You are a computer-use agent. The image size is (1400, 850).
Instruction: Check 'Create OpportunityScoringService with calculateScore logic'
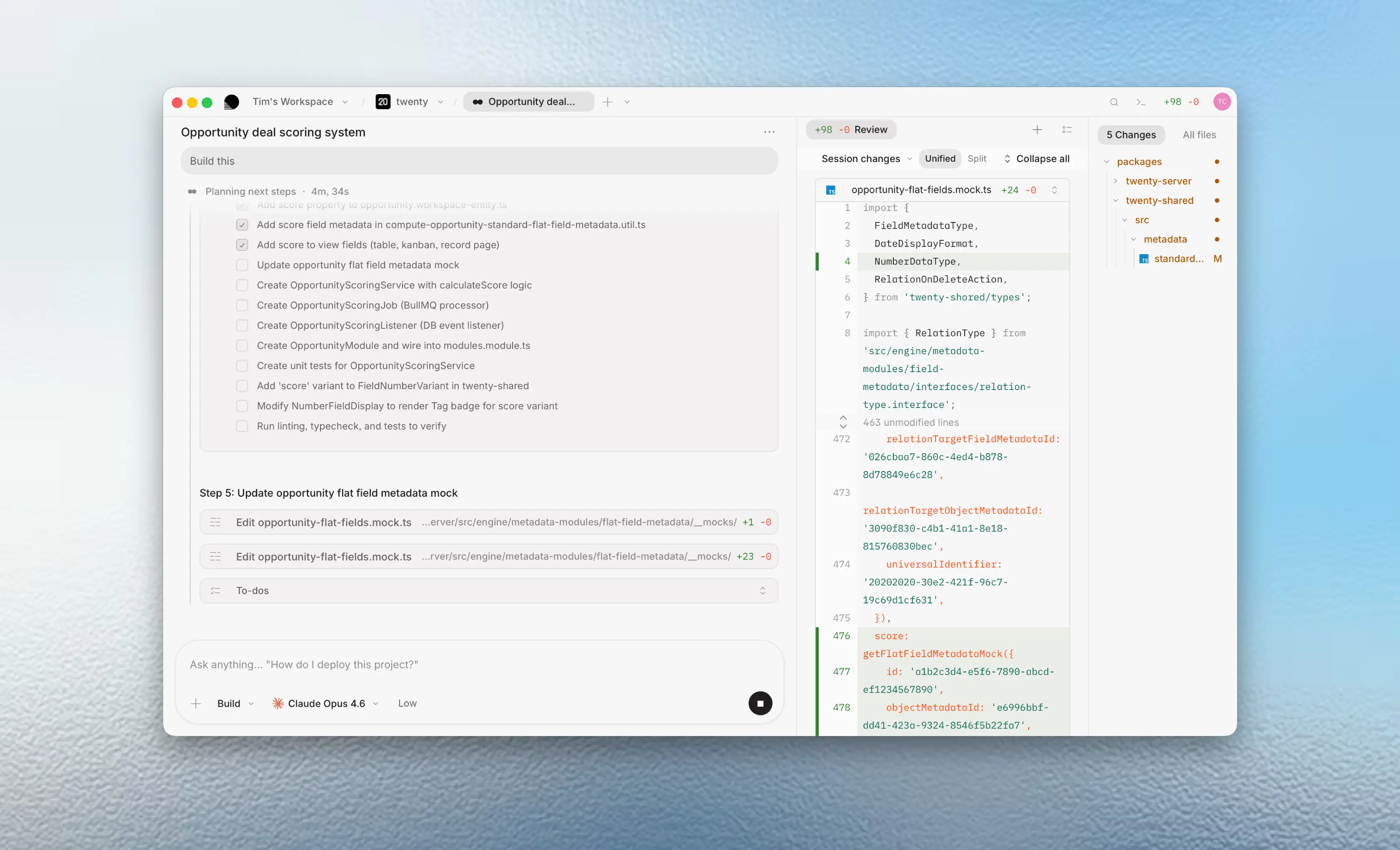(x=242, y=285)
